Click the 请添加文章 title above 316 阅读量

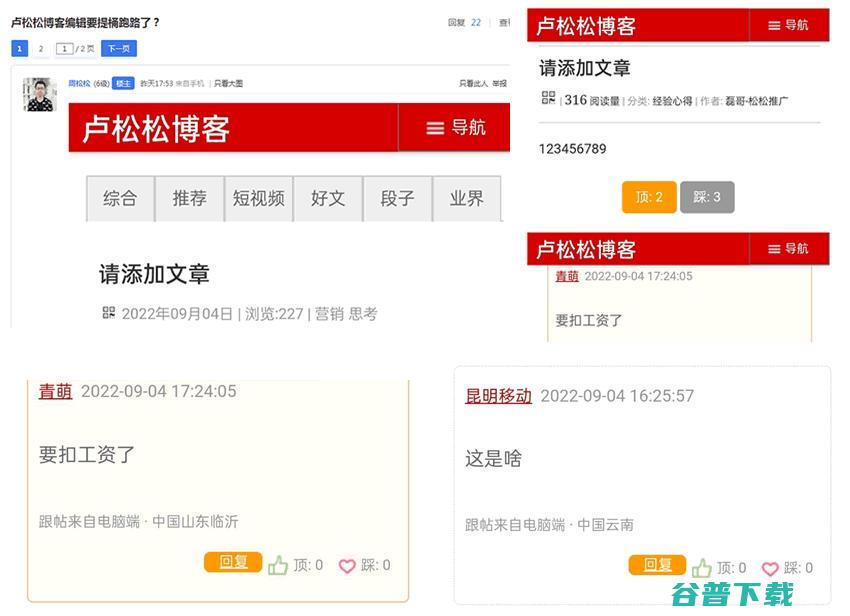pos(584,68)
